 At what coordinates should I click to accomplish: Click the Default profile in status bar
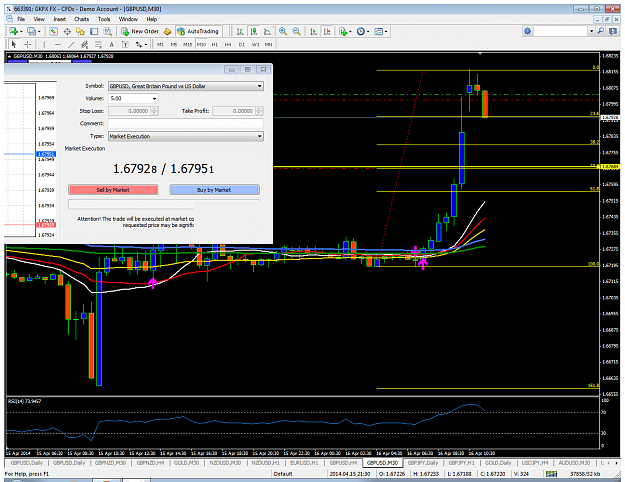coord(283,474)
